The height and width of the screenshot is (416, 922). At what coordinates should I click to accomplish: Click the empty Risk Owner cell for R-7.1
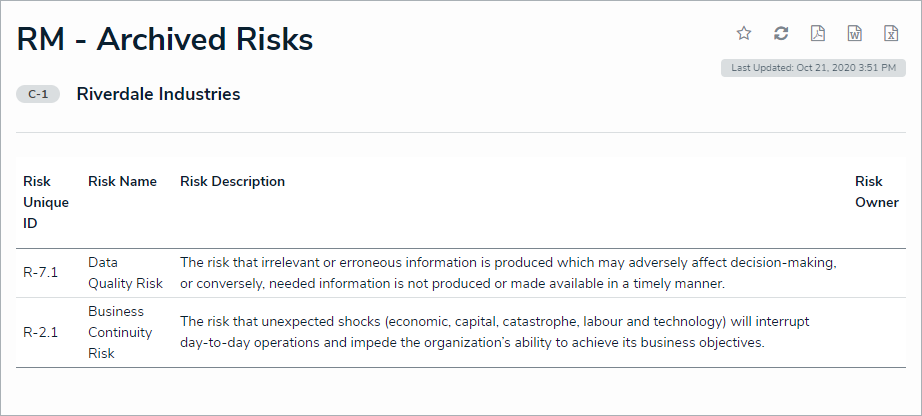pyautogui.click(x=876, y=273)
